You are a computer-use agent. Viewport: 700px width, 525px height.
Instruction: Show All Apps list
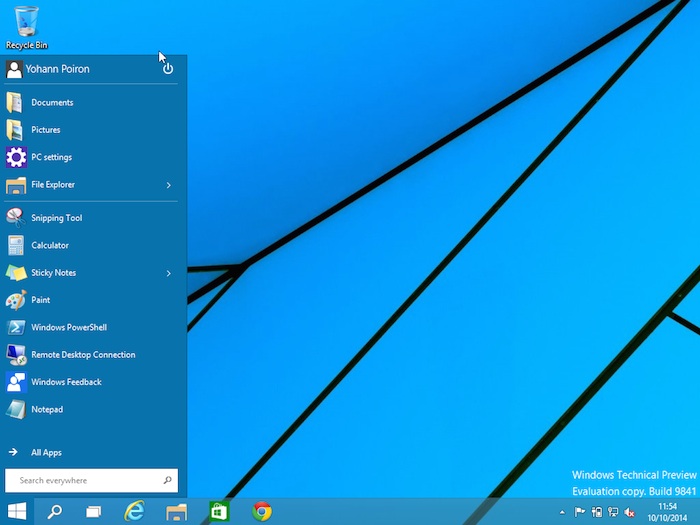click(46, 453)
